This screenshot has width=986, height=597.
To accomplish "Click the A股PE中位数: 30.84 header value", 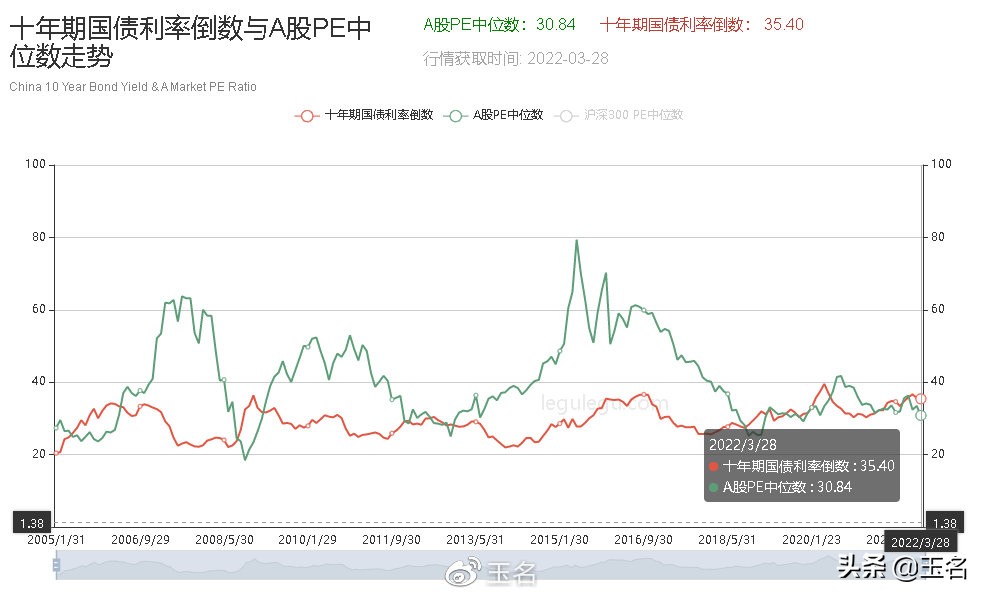I will click(500, 24).
